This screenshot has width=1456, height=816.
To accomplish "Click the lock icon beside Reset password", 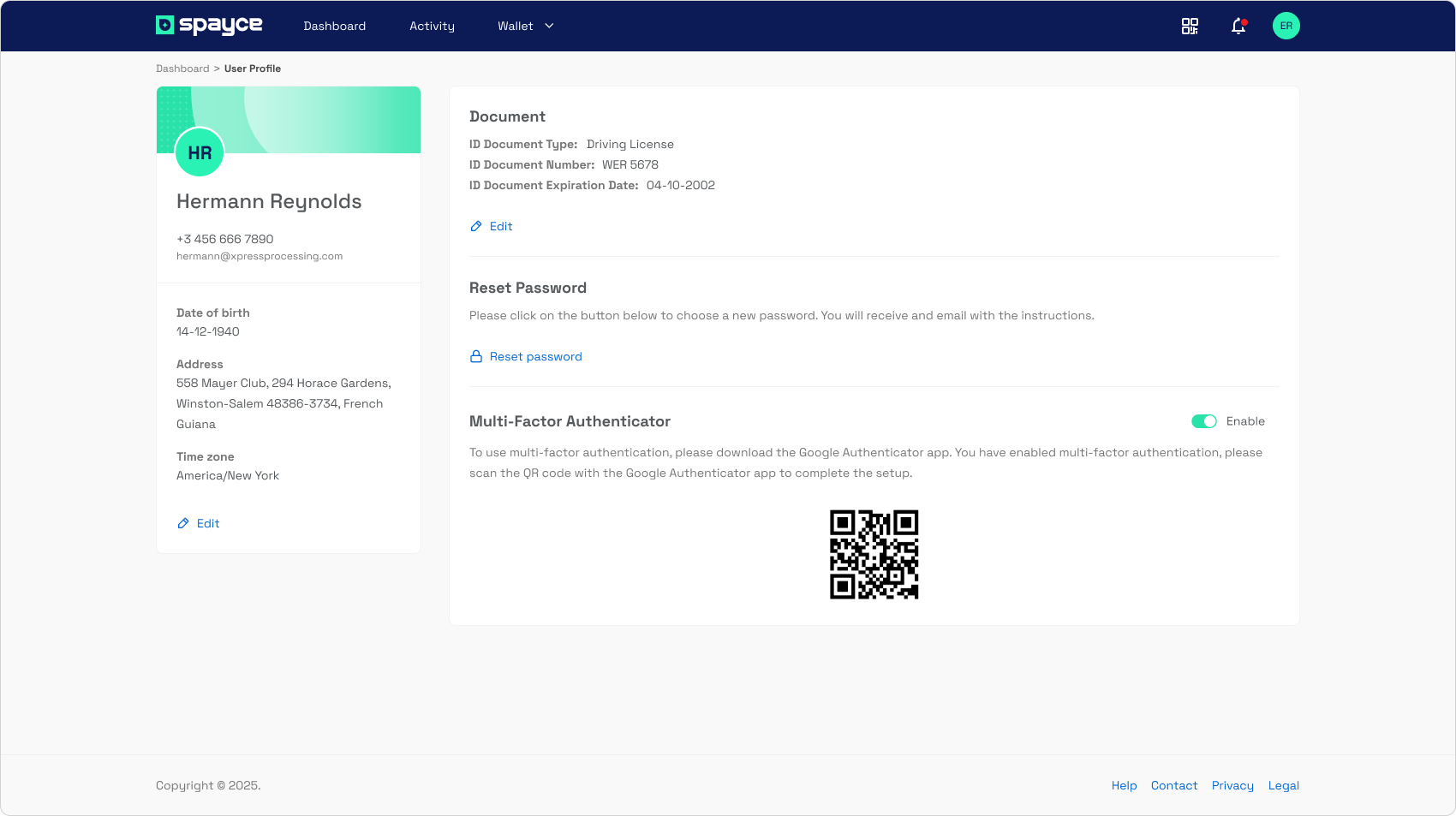I will [x=476, y=356].
